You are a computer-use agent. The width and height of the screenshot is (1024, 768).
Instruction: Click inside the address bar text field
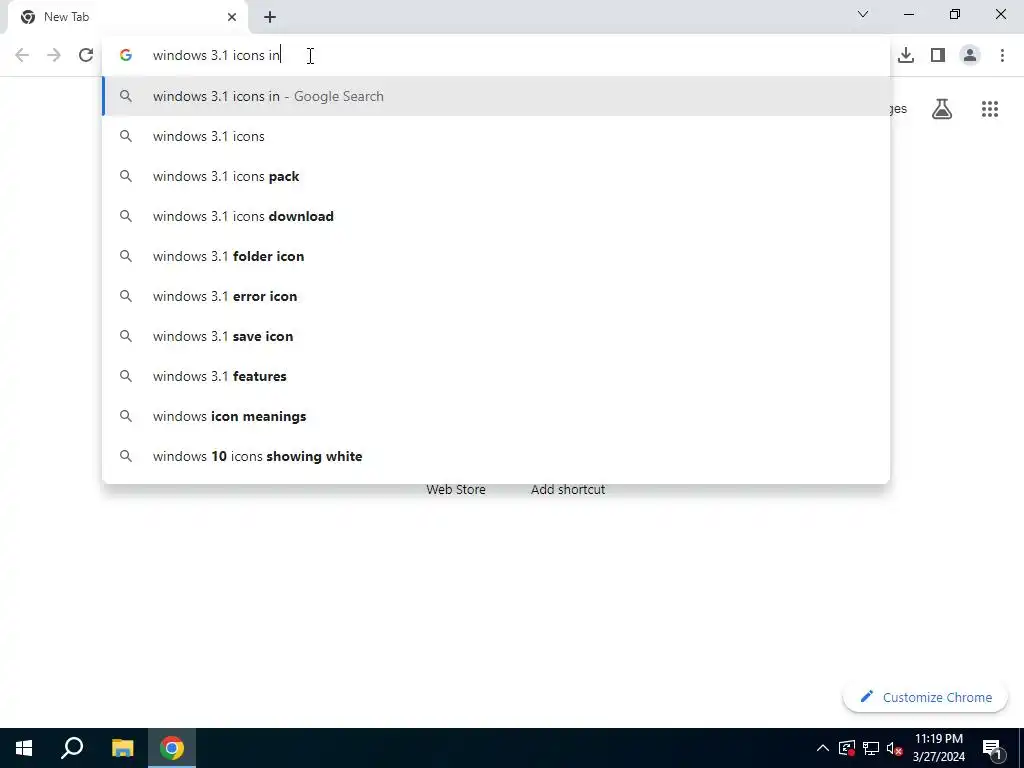[496, 55]
